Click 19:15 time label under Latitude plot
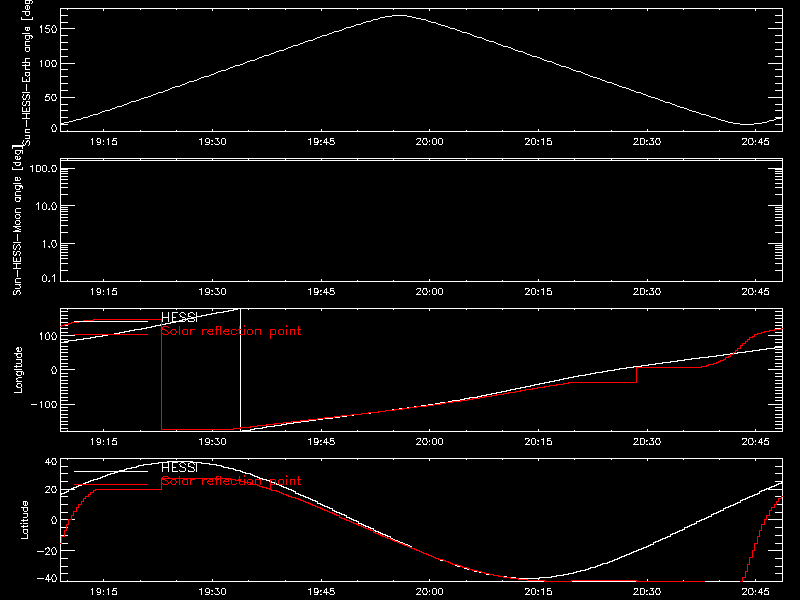Screen dimensions: 800x600 [104, 592]
